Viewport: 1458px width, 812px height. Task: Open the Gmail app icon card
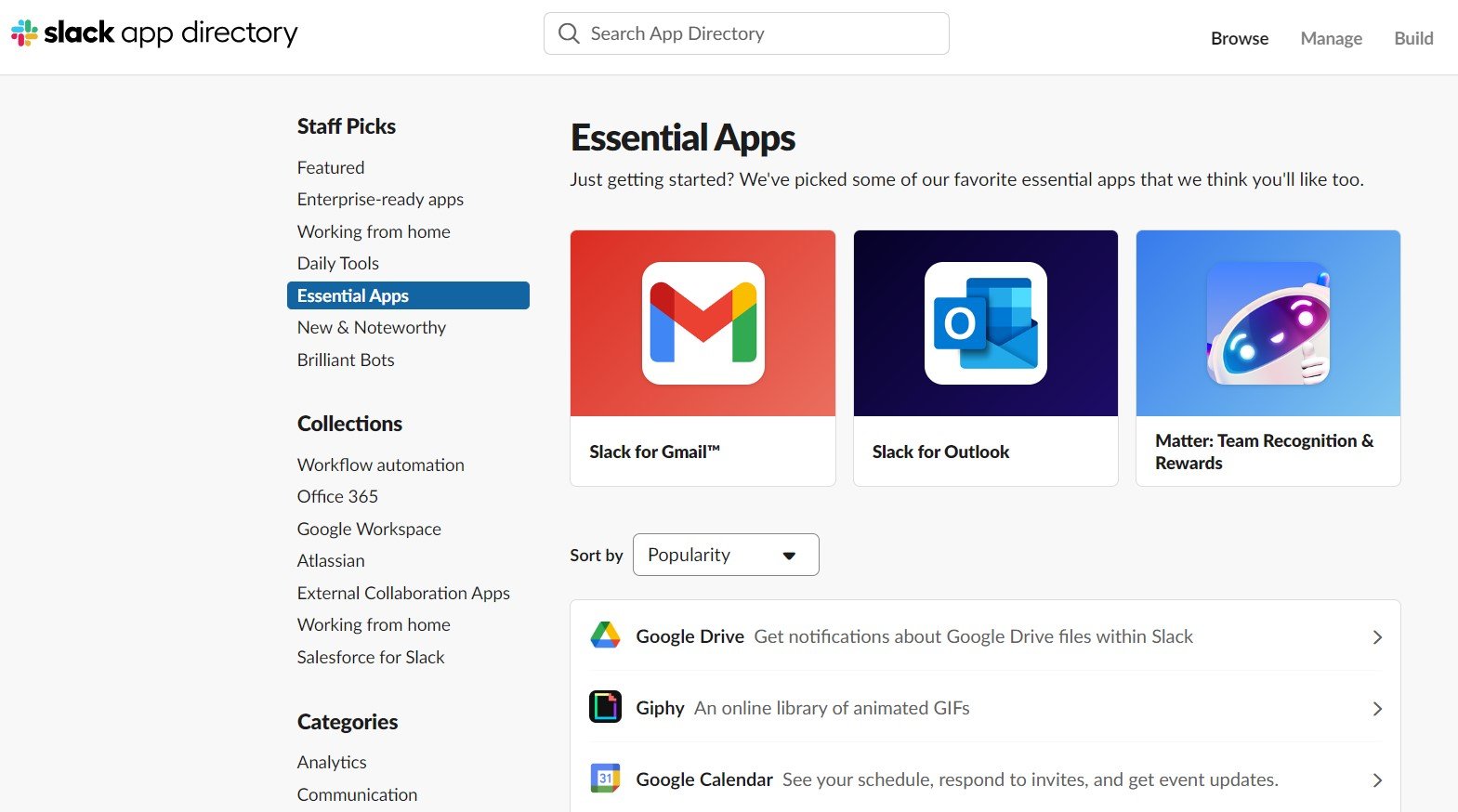tap(703, 323)
